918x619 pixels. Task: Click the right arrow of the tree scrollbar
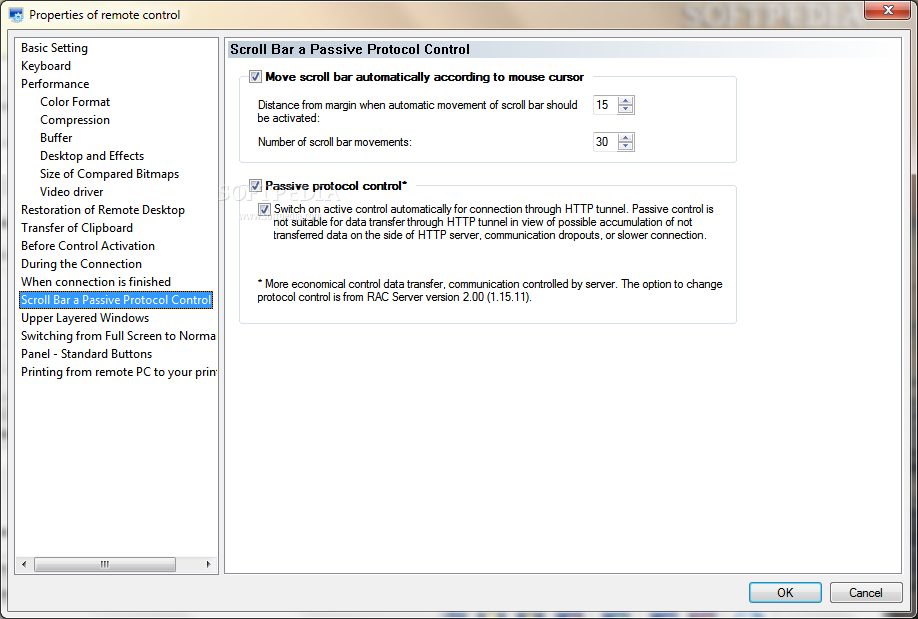pyautogui.click(x=208, y=565)
